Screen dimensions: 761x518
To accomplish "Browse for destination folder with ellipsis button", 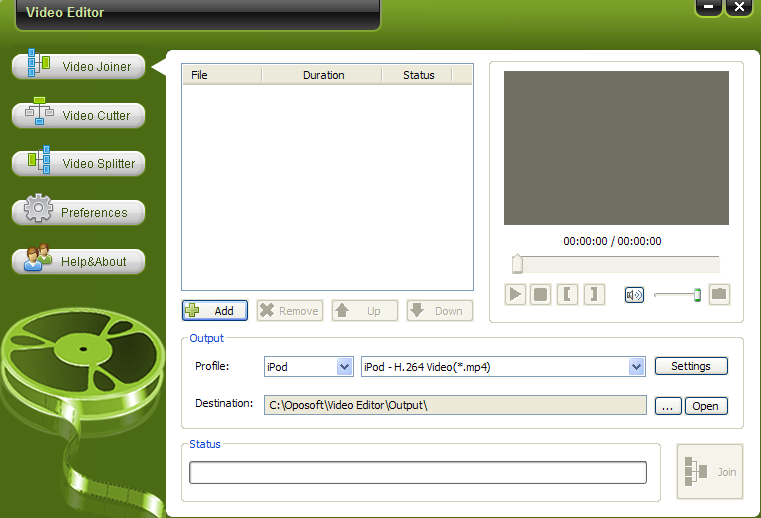I will (668, 406).
